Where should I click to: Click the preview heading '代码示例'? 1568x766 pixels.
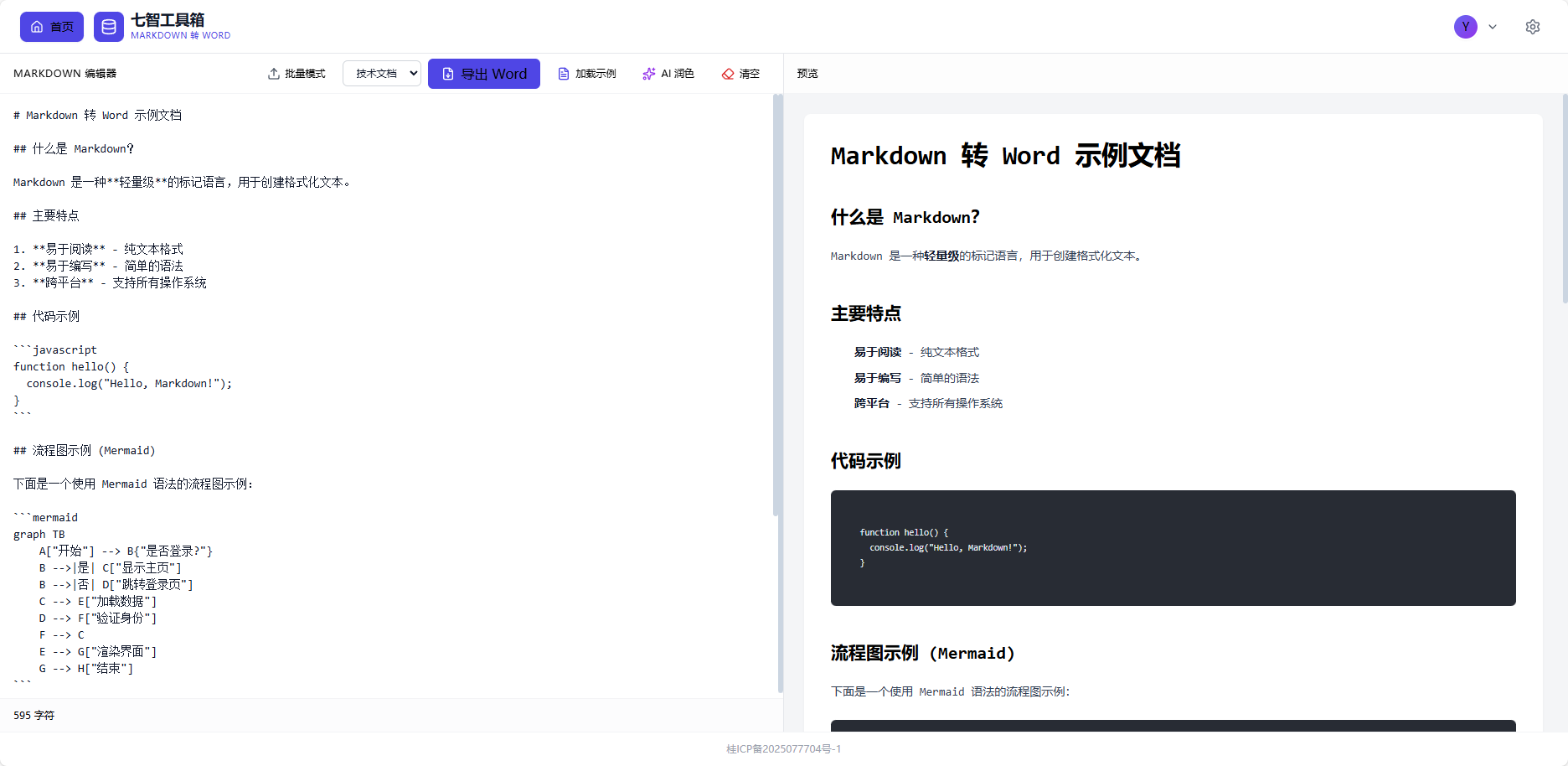click(x=866, y=461)
